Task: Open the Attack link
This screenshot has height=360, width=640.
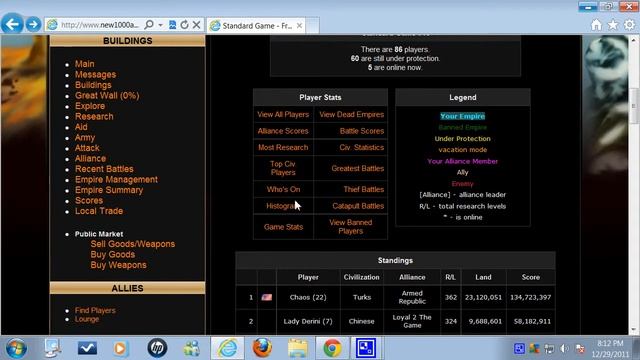Action: point(87,148)
